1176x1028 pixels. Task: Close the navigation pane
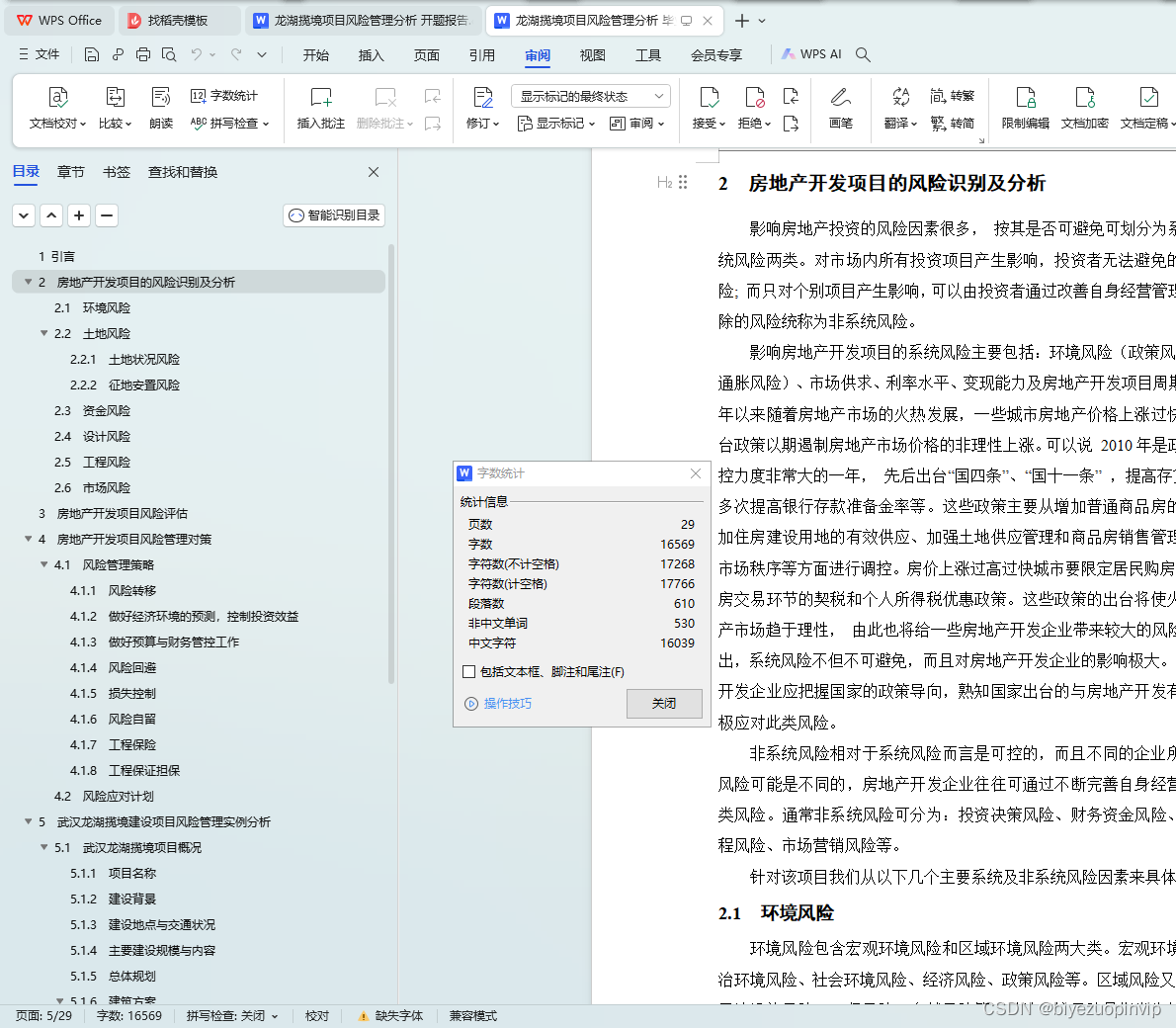374,172
